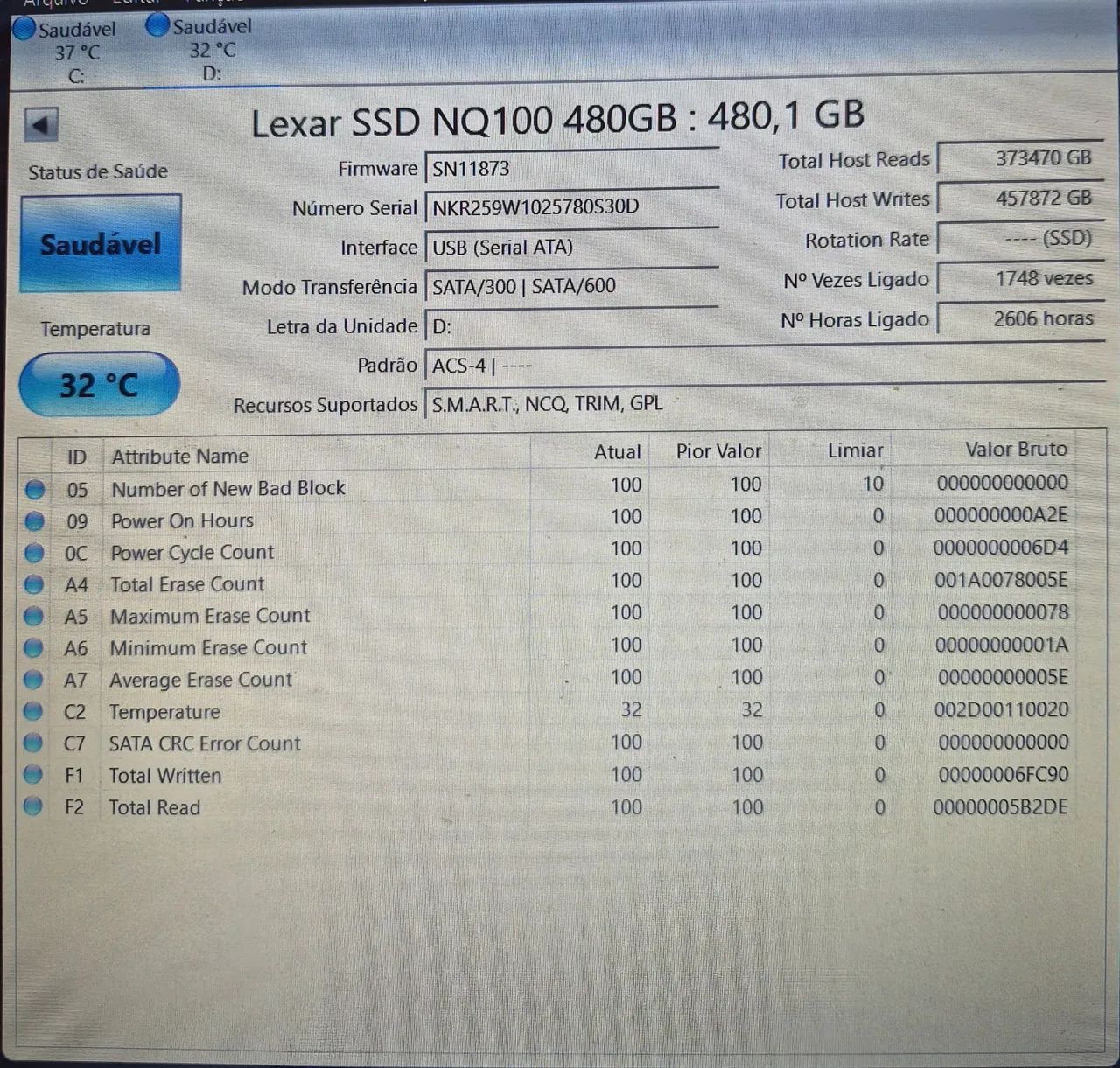Click the serial number NKR259W1025780S30D field
The width and height of the screenshot is (1120, 1068).
tap(571, 207)
